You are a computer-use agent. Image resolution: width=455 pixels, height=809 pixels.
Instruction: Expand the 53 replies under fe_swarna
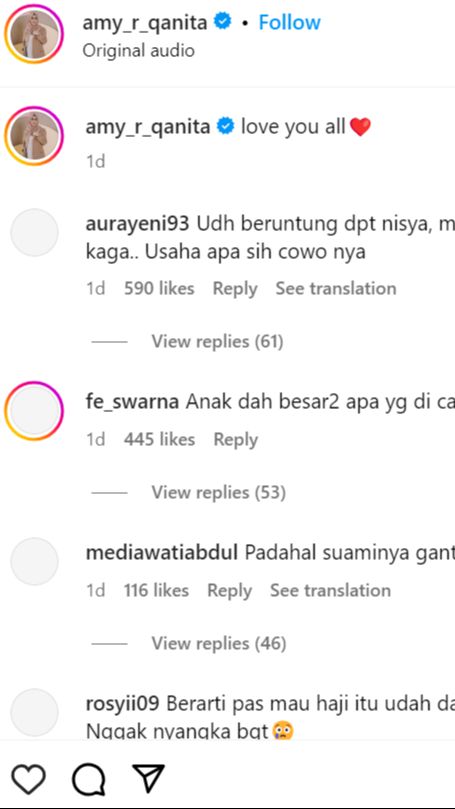click(x=218, y=493)
